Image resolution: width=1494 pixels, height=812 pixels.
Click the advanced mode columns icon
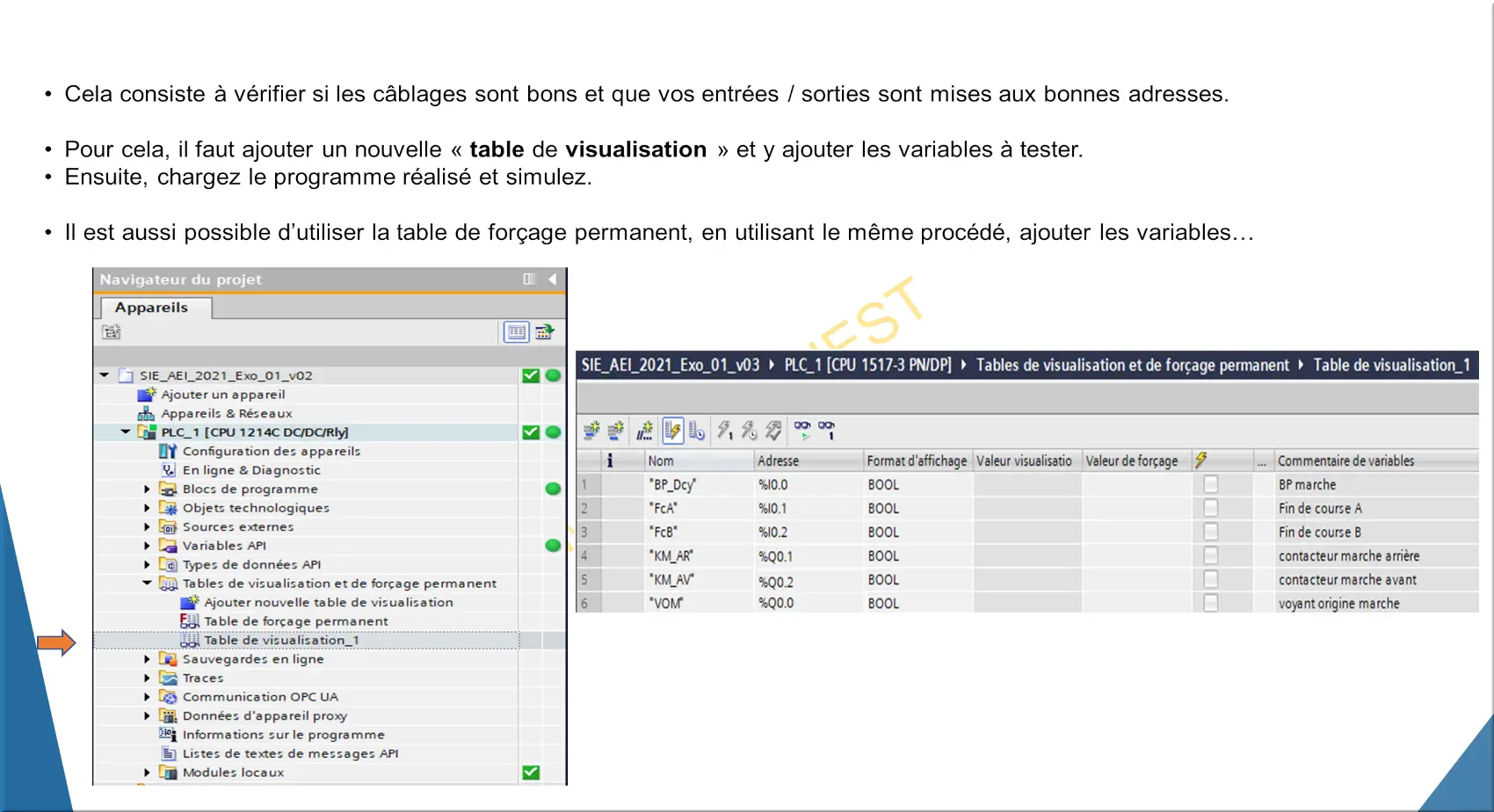[697, 431]
